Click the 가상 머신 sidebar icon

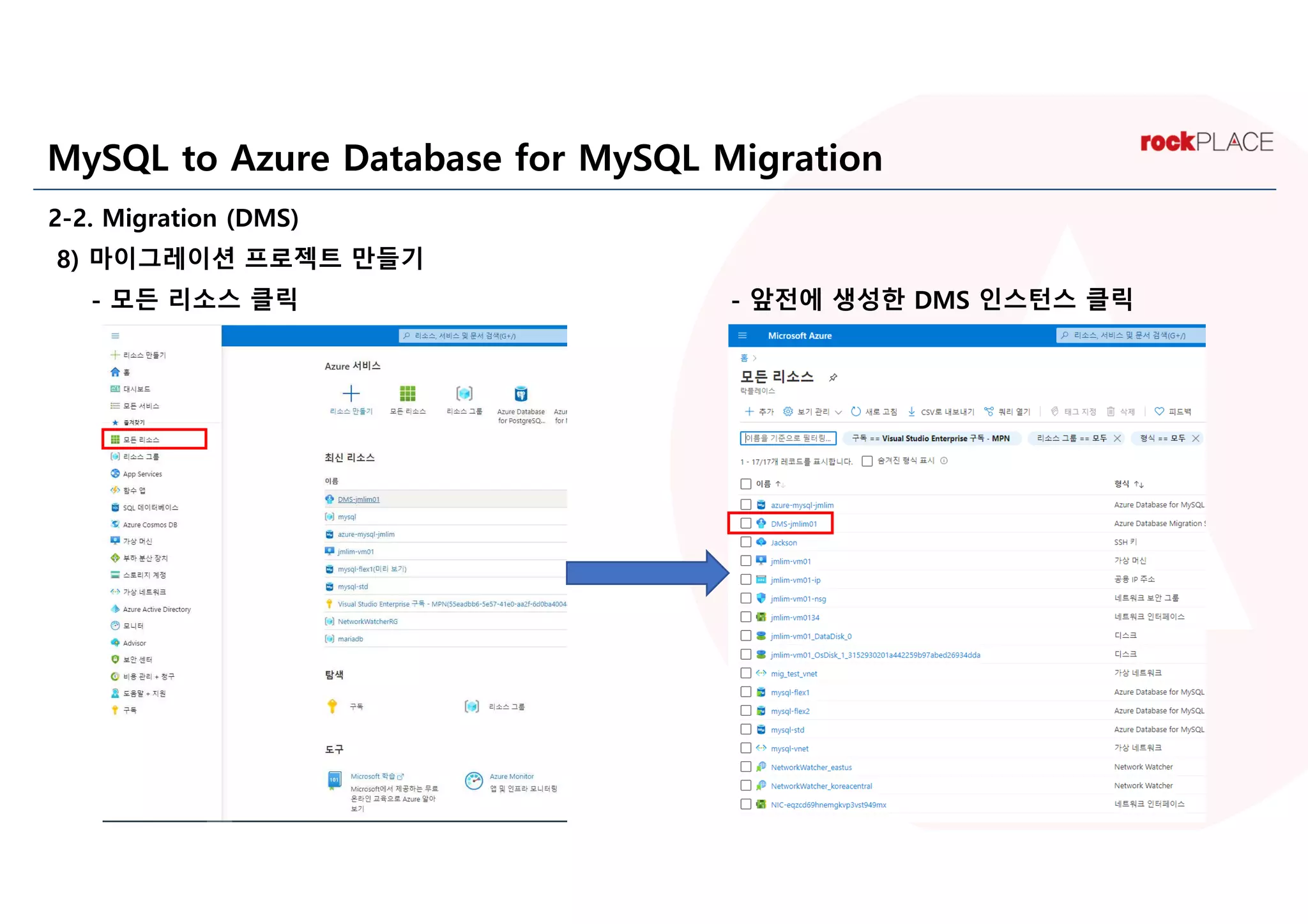[115, 541]
